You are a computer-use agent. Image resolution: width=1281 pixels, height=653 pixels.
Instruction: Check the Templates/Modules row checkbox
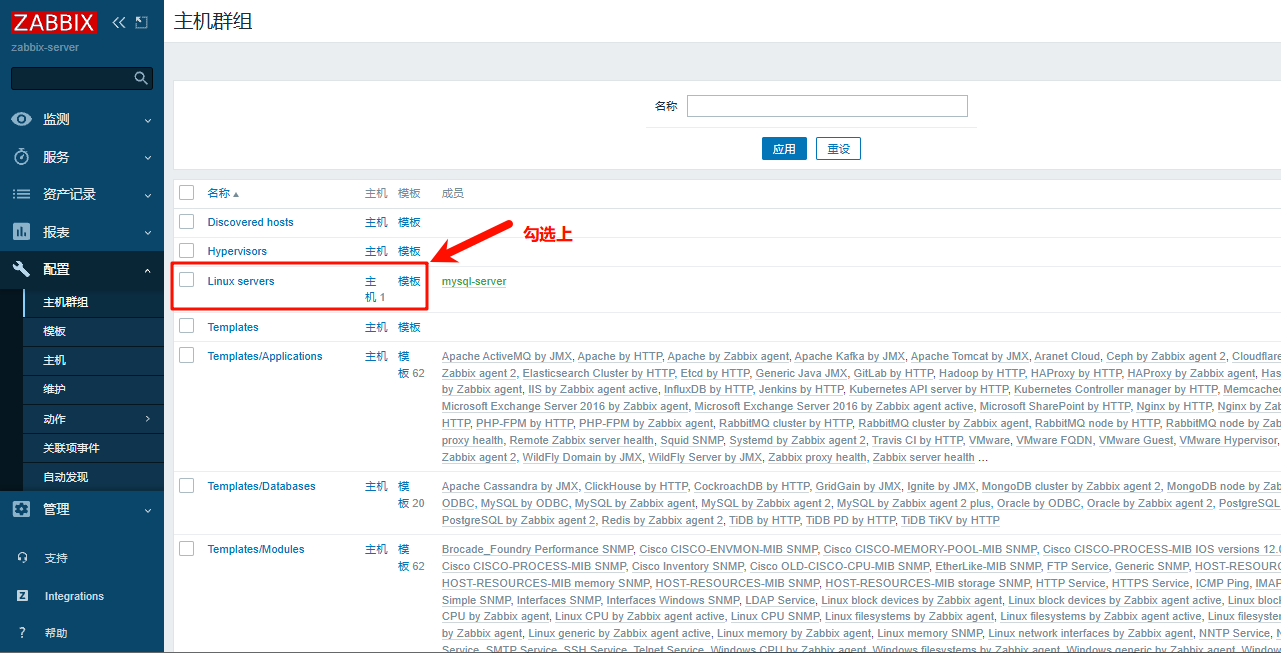point(187,548)
